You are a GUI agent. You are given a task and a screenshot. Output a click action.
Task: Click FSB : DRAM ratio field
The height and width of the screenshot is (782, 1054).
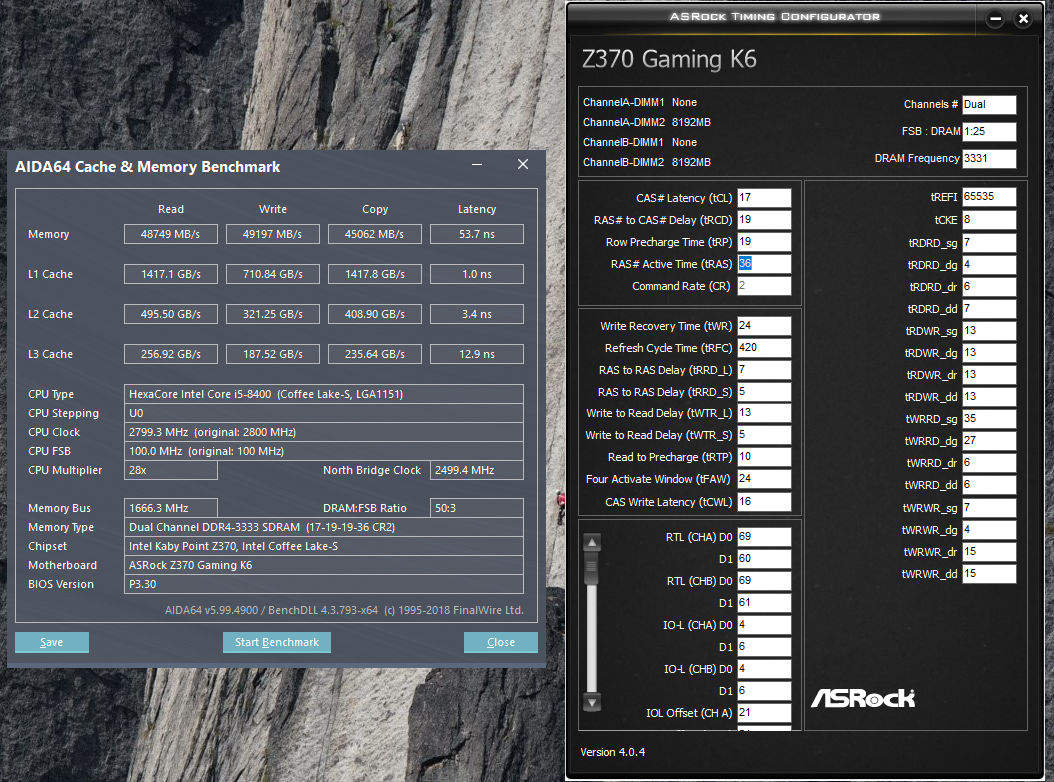click(x=989, y=132)
